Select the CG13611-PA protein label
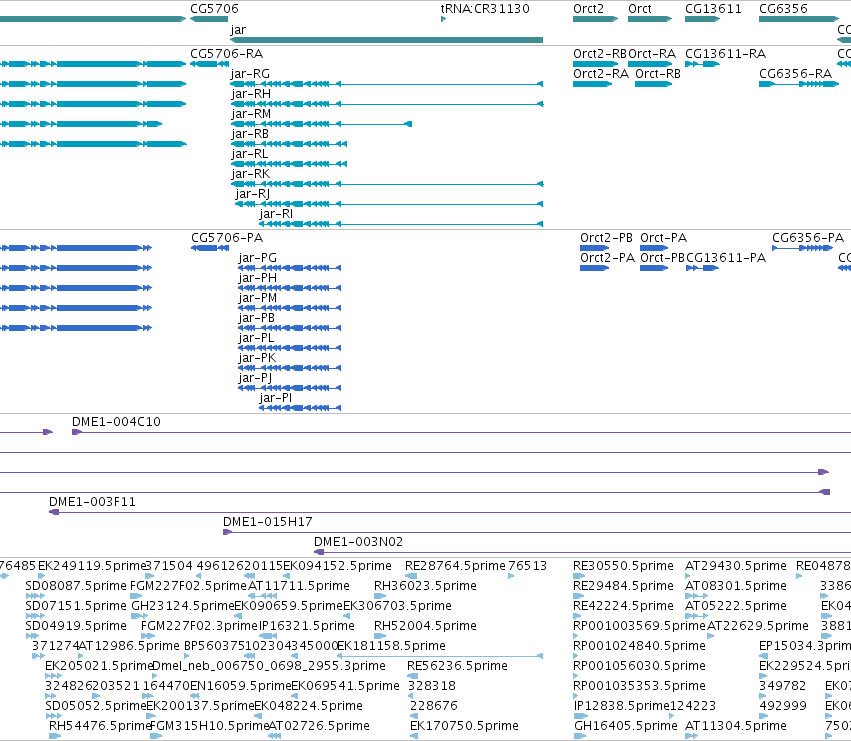This screenshot has width=851, height=741. pyautogui.click(x=726, y=258)
